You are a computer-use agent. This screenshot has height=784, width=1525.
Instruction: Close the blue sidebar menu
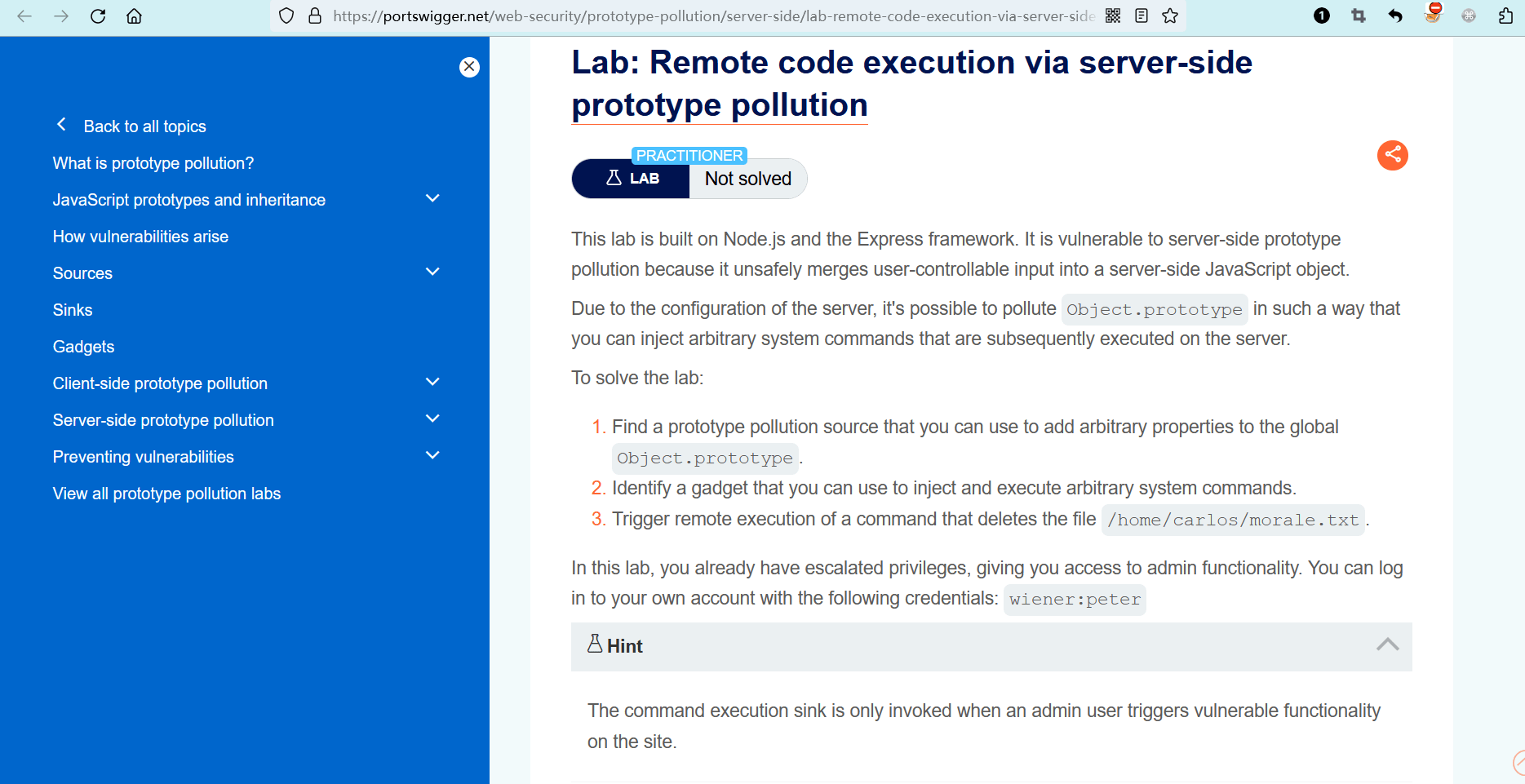(469, 67)
